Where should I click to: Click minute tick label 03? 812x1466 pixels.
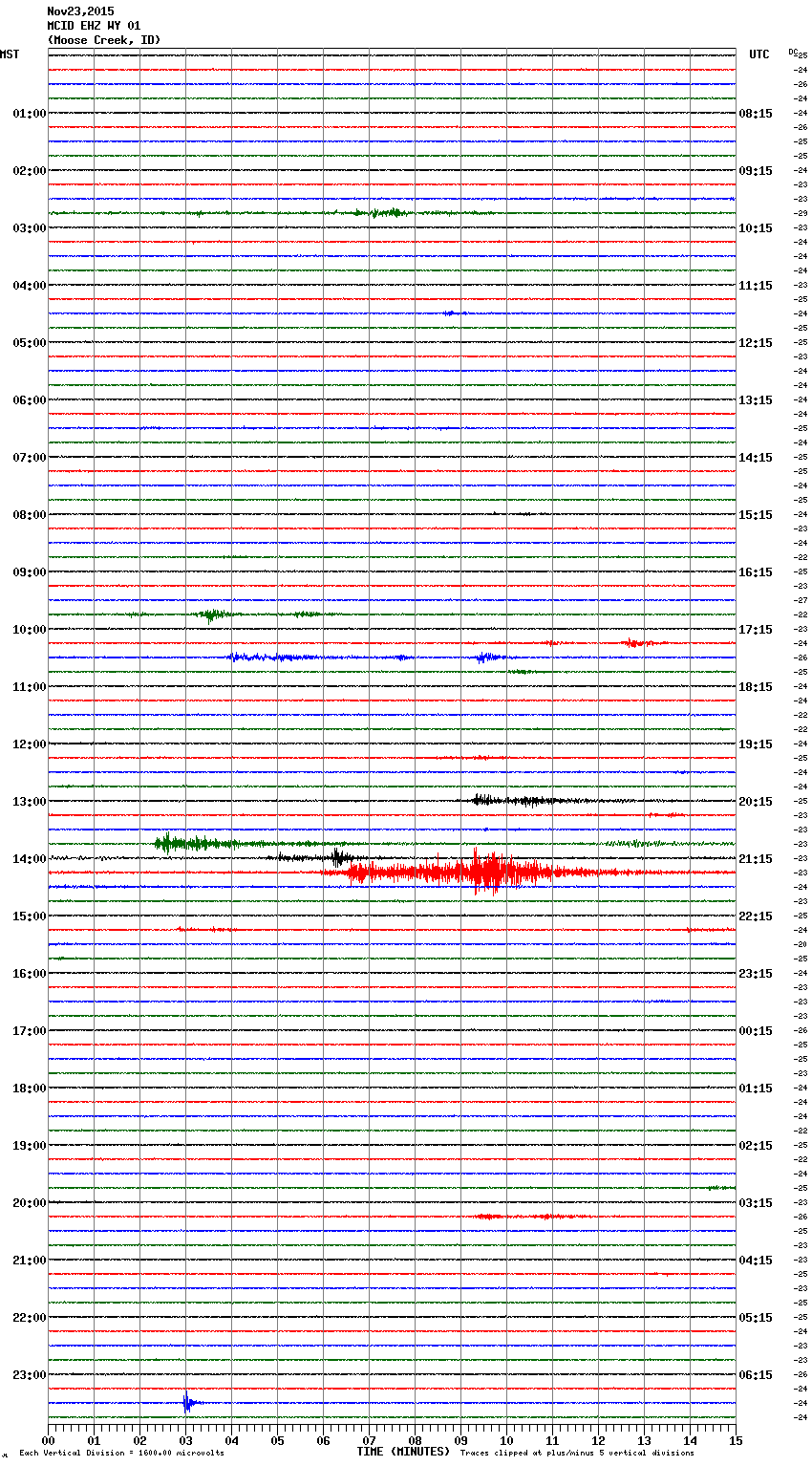pyautogui.click(x=185, y=1440)
